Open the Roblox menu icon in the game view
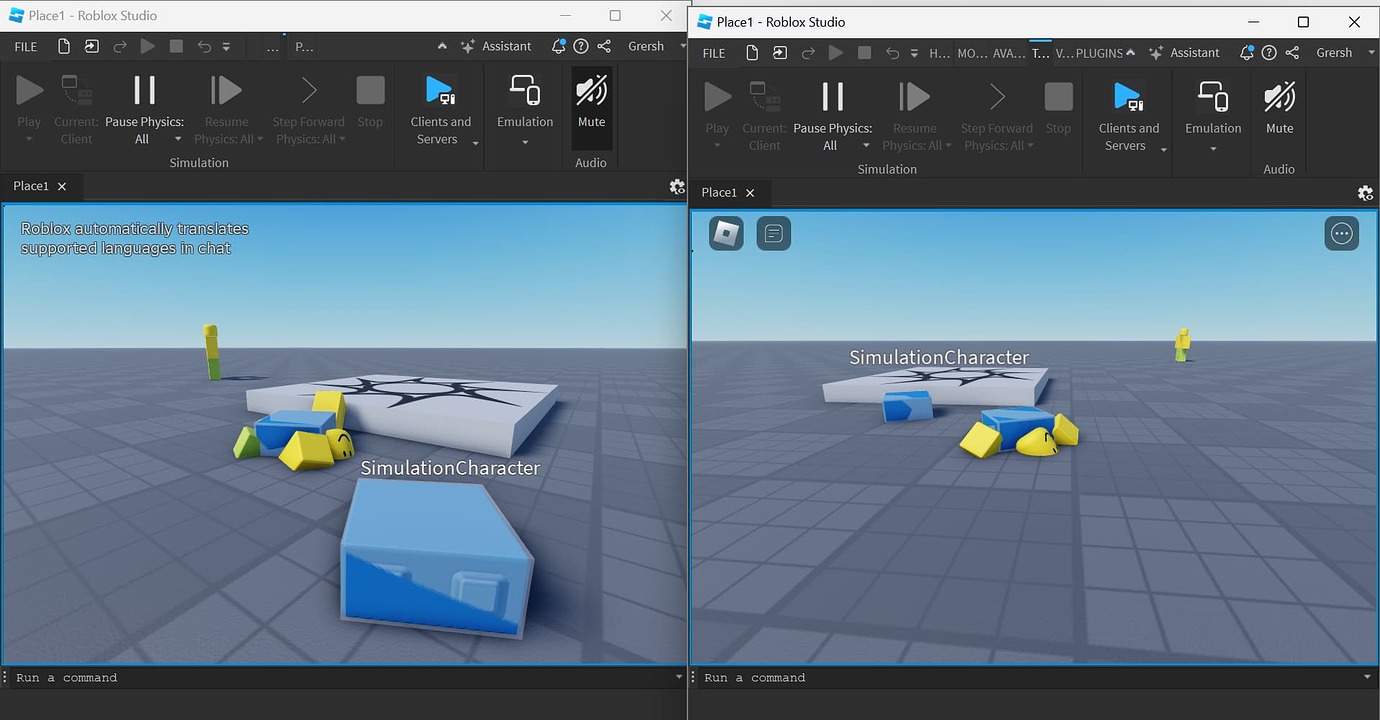Image resolution: width=1380 pixels, height=720 pixels. coord(726,233)
